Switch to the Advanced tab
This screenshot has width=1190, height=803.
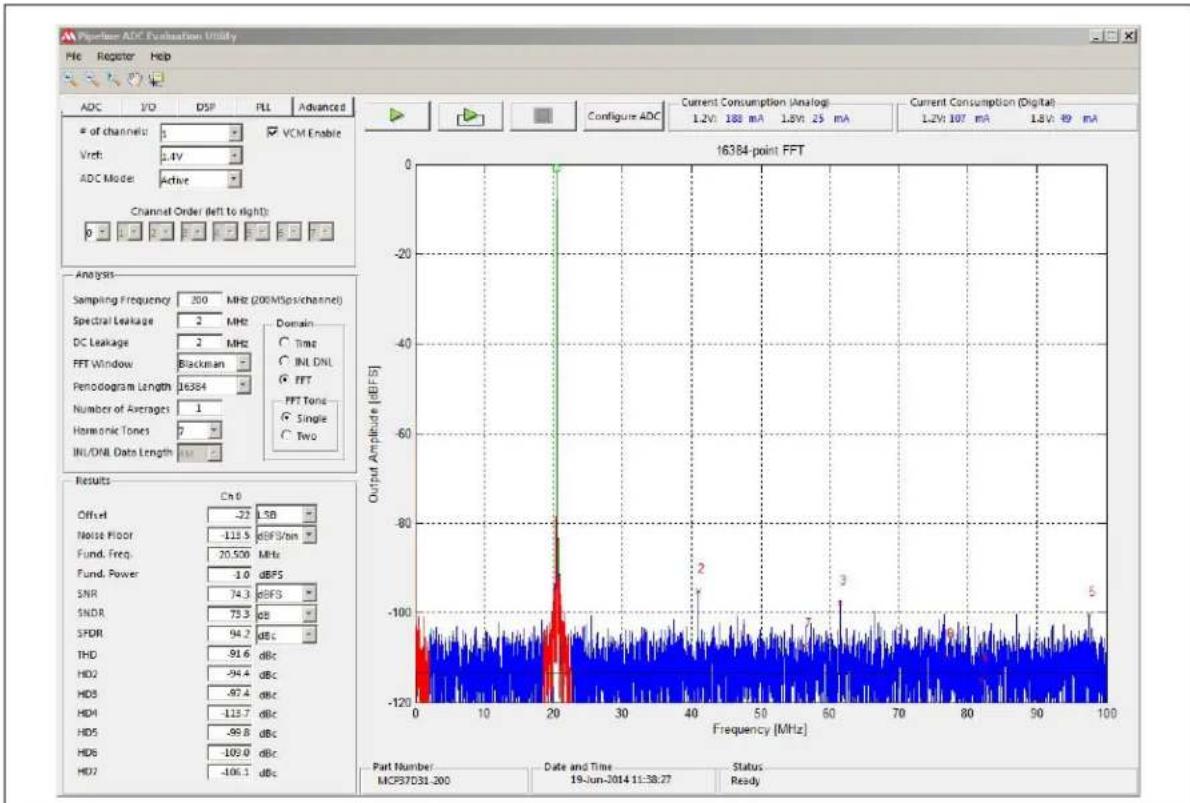click(x=322, y=107)
